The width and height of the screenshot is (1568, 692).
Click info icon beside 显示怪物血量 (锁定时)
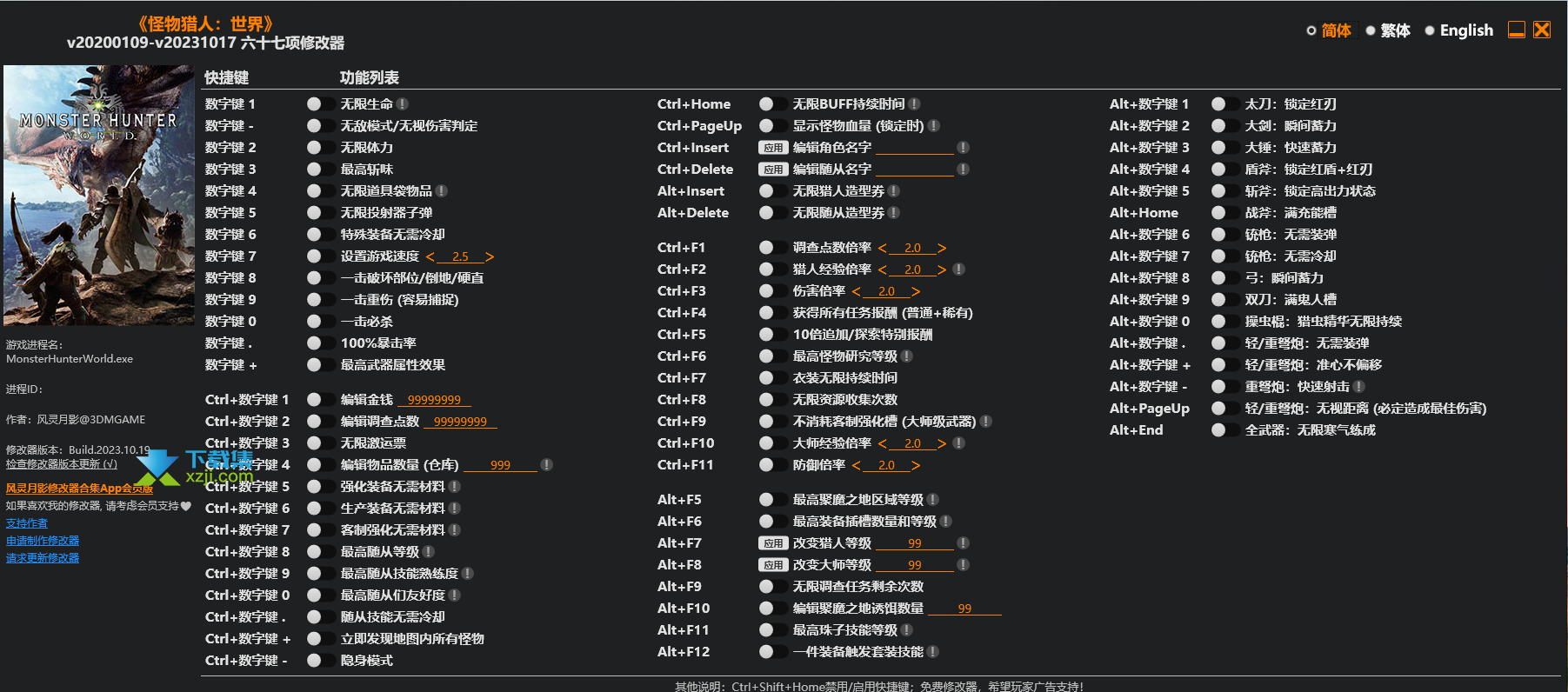(934, 126)
